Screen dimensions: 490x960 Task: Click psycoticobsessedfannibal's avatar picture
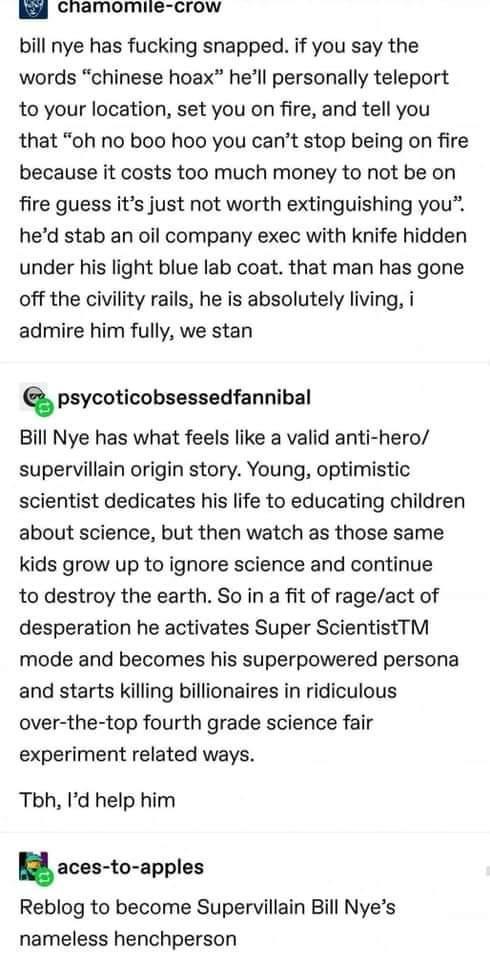click(33, 397)
